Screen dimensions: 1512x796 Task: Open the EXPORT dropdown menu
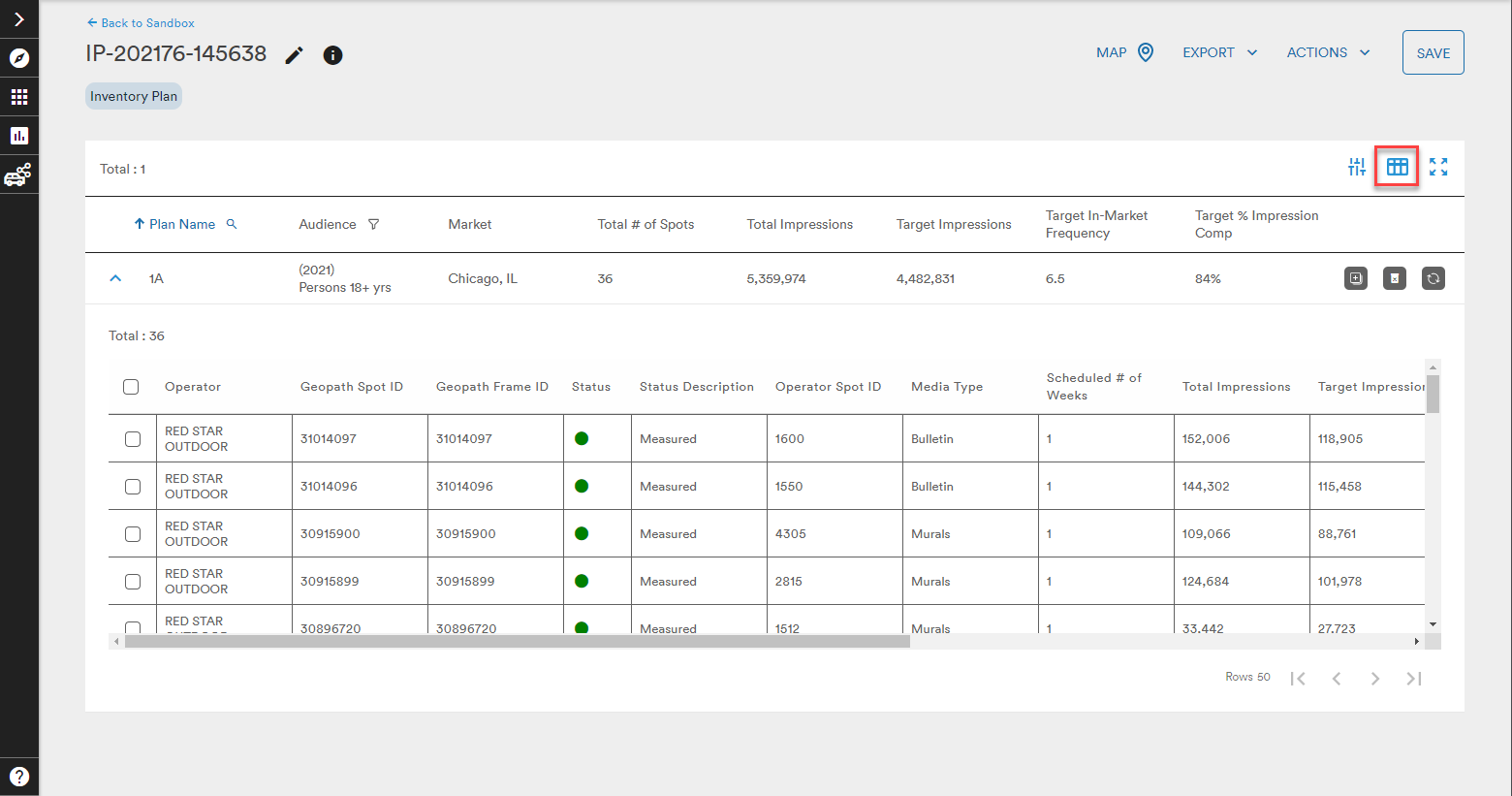[x=1218, y=52]
